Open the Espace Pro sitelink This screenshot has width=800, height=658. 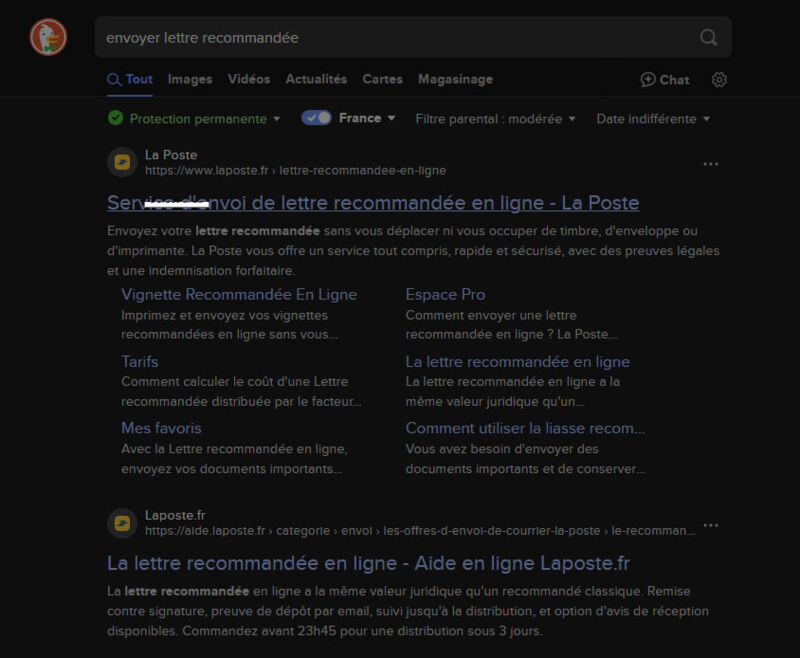(x=445, y=294)
